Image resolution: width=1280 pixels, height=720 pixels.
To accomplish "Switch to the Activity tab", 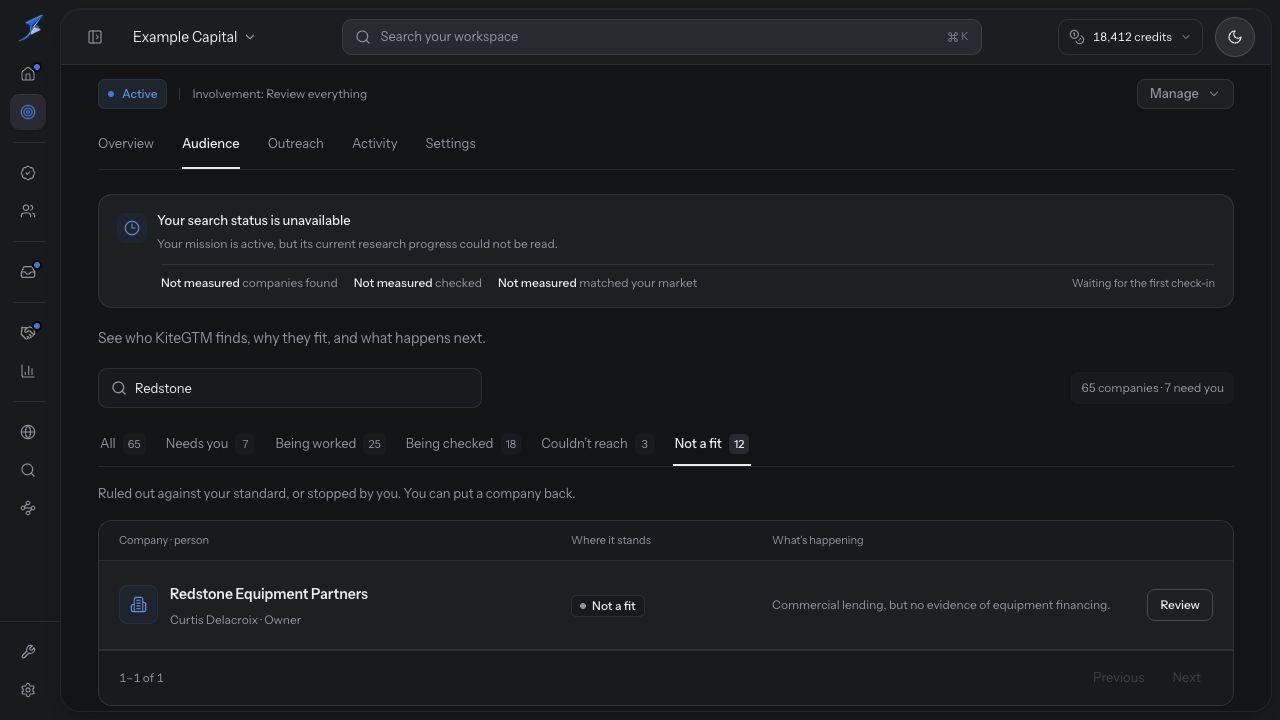I will [x=375, y=144].
